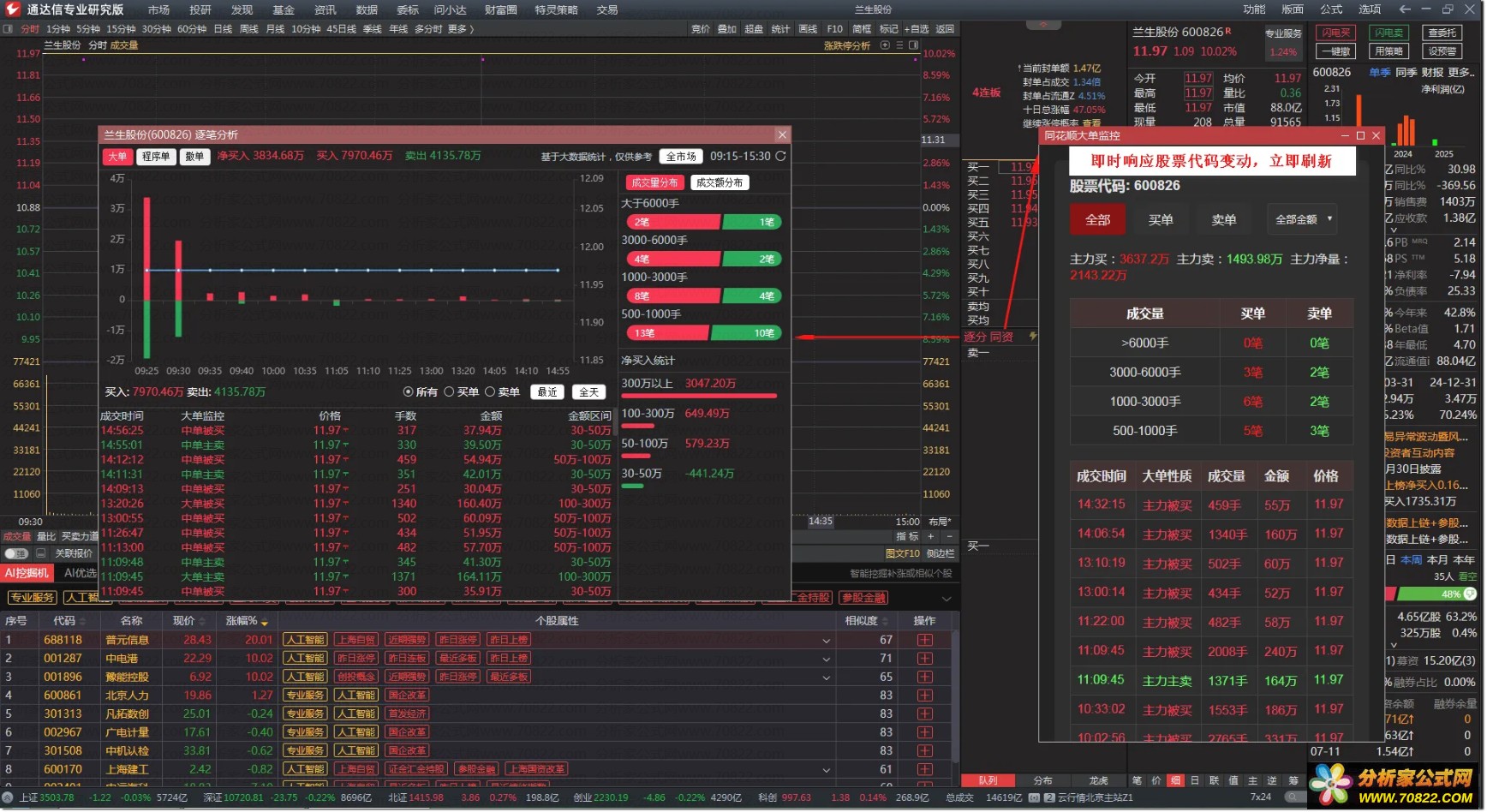Switch to 成交量分布 view

[x=654, y=182]
